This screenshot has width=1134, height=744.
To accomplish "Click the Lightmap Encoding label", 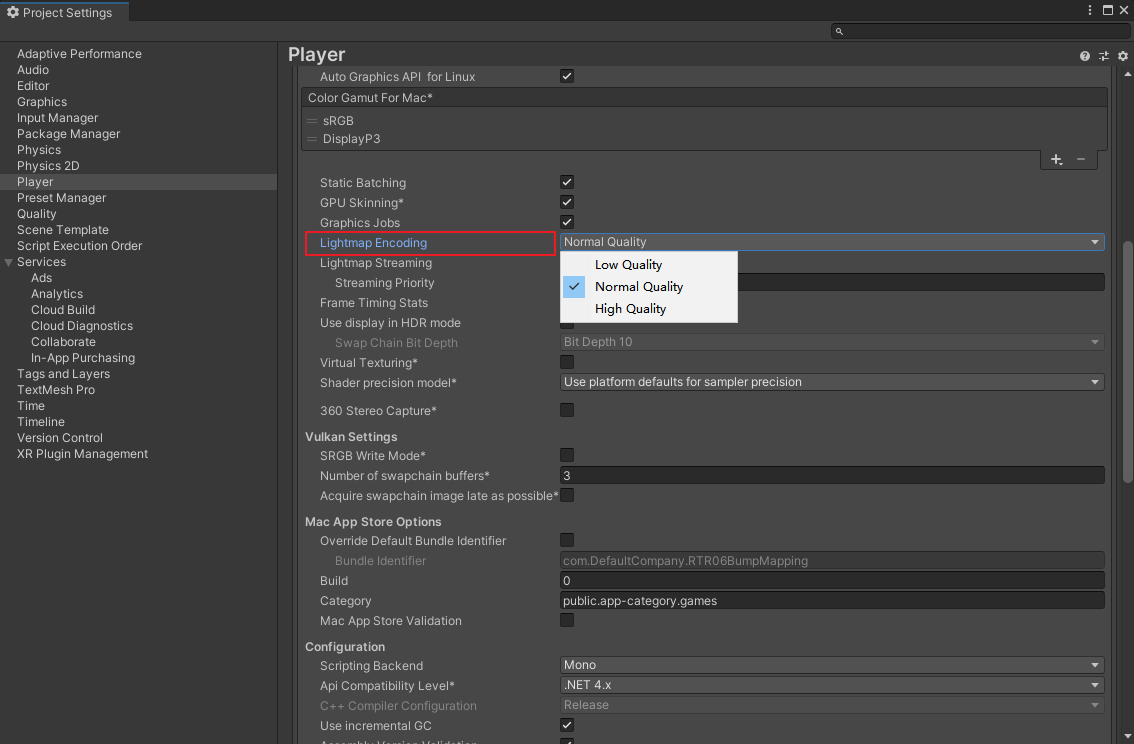I will click(x=373, y=243).
